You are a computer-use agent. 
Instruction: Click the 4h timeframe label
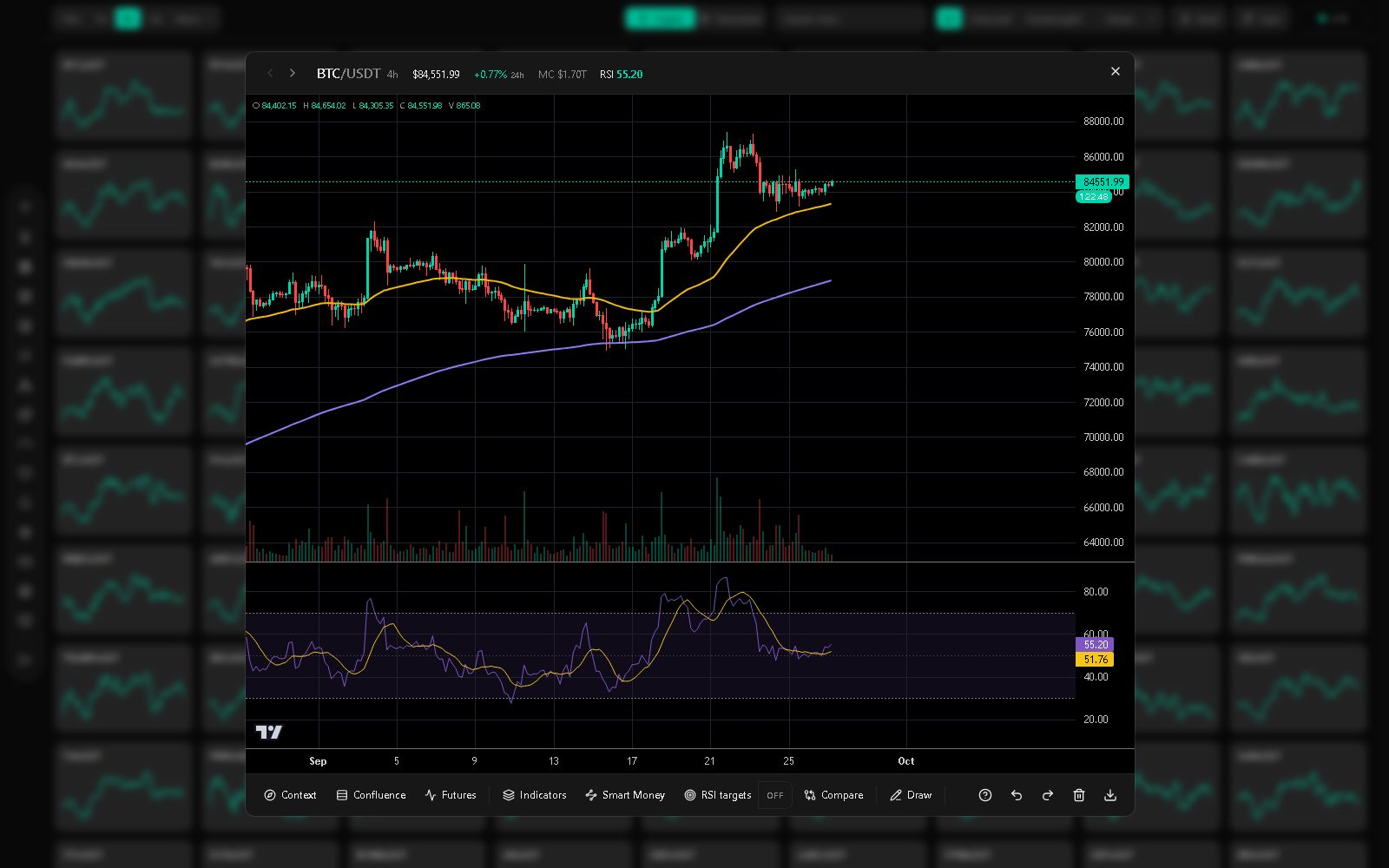[392, 75]
